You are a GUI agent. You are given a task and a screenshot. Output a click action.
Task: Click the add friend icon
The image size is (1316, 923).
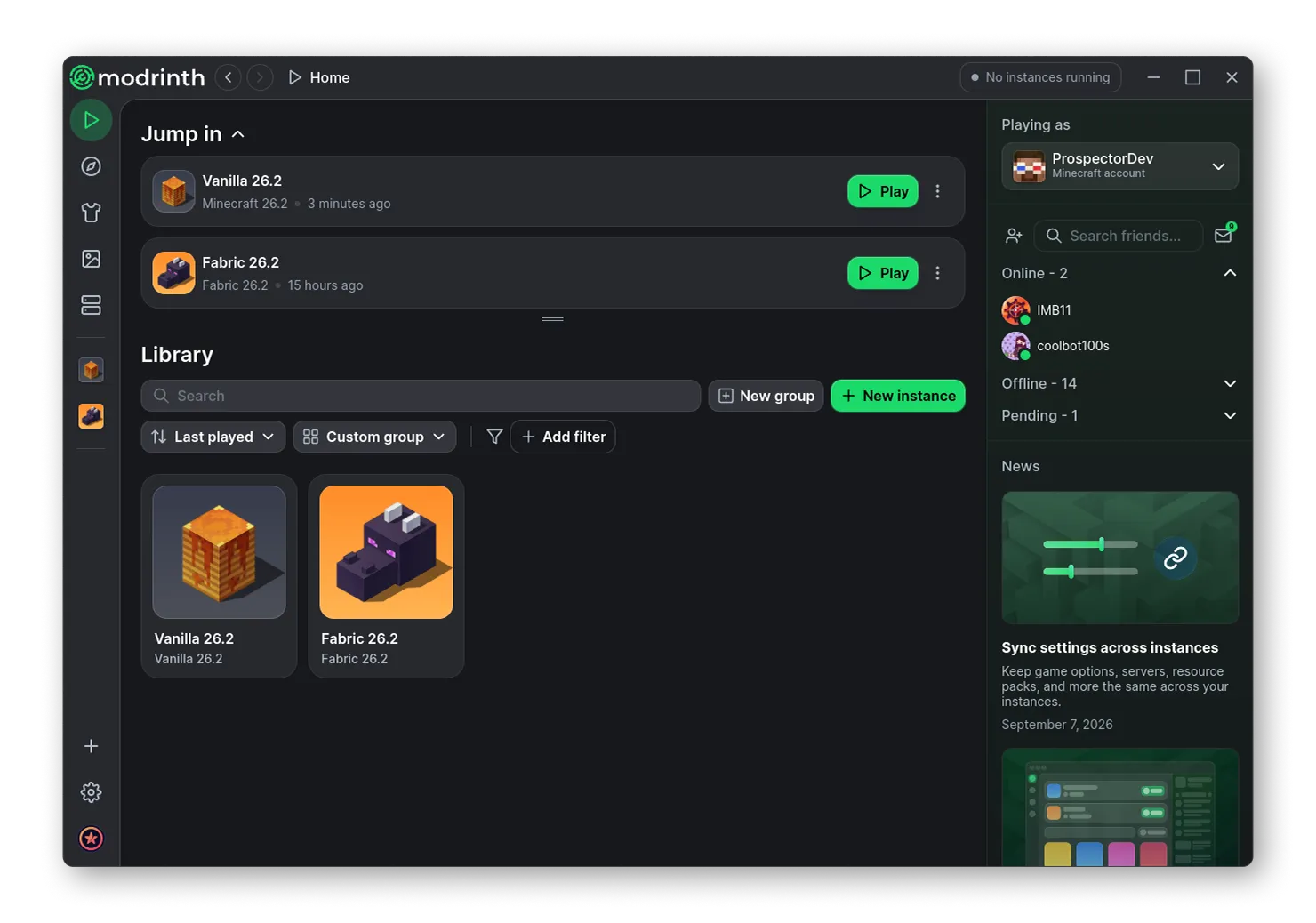1014,236
